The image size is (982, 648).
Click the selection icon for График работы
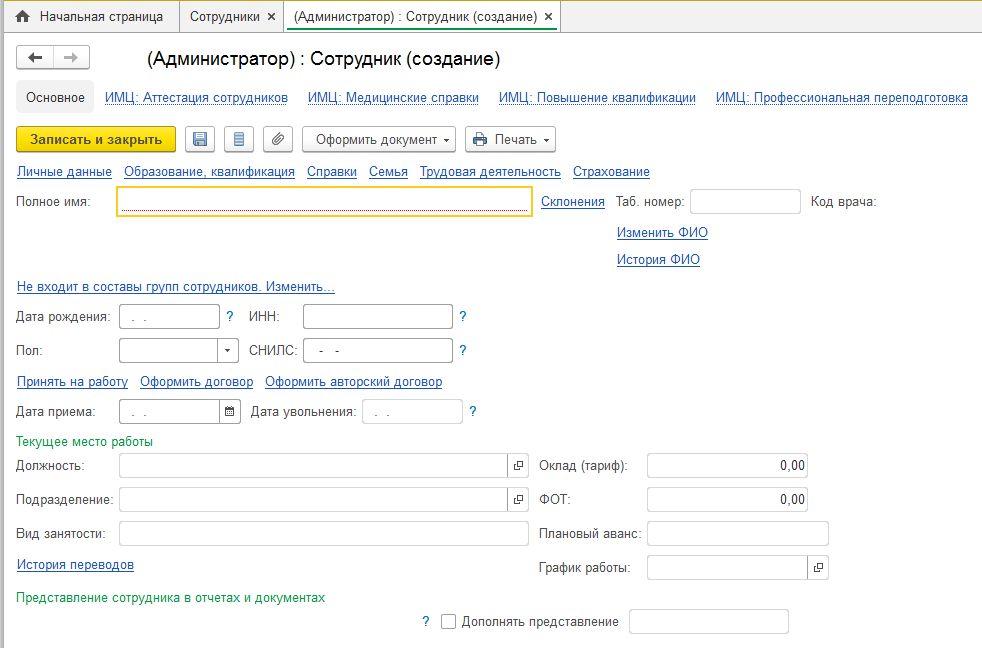818,567
